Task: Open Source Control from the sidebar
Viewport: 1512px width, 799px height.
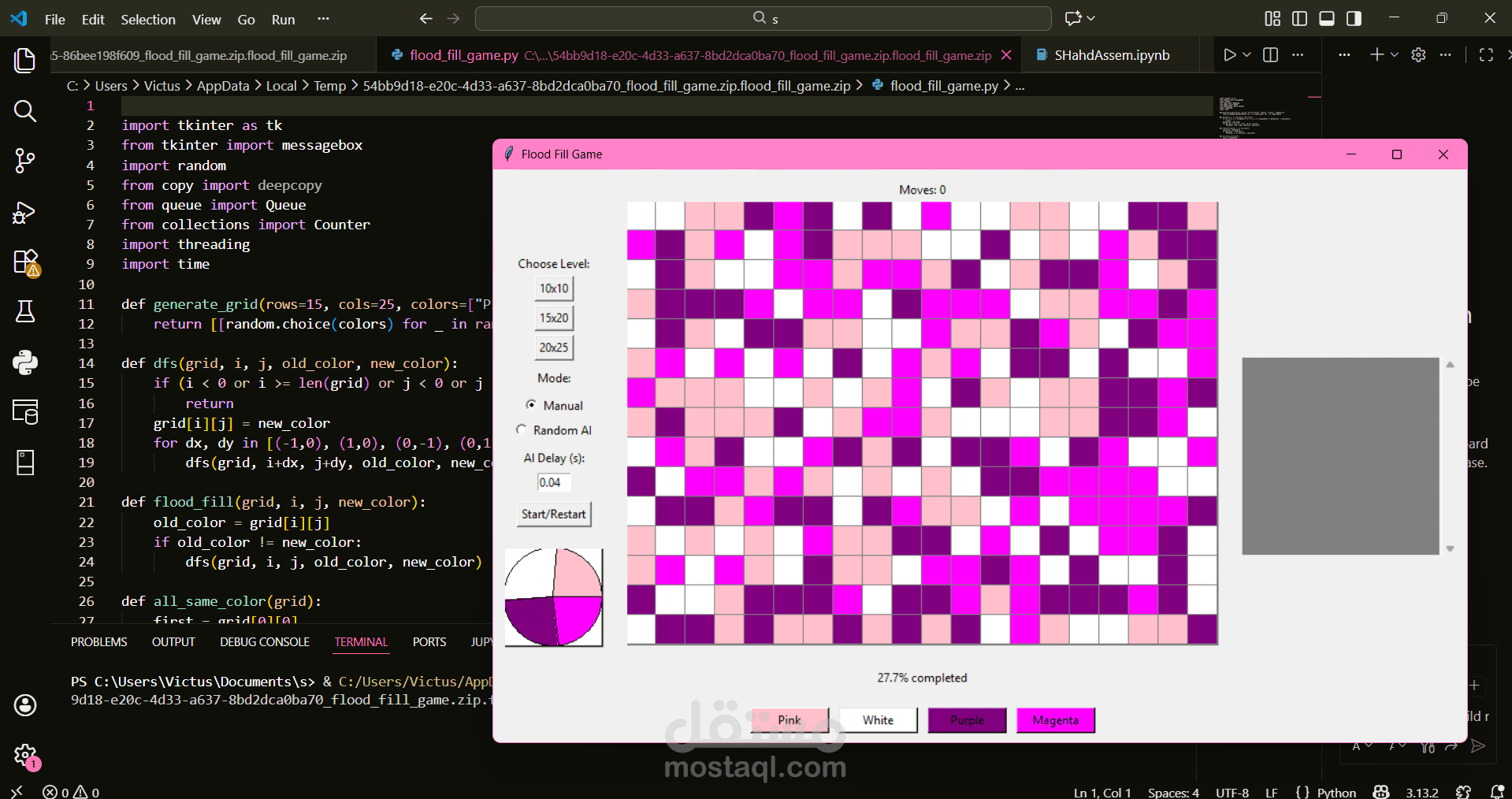Action: [x=25, y=161]
